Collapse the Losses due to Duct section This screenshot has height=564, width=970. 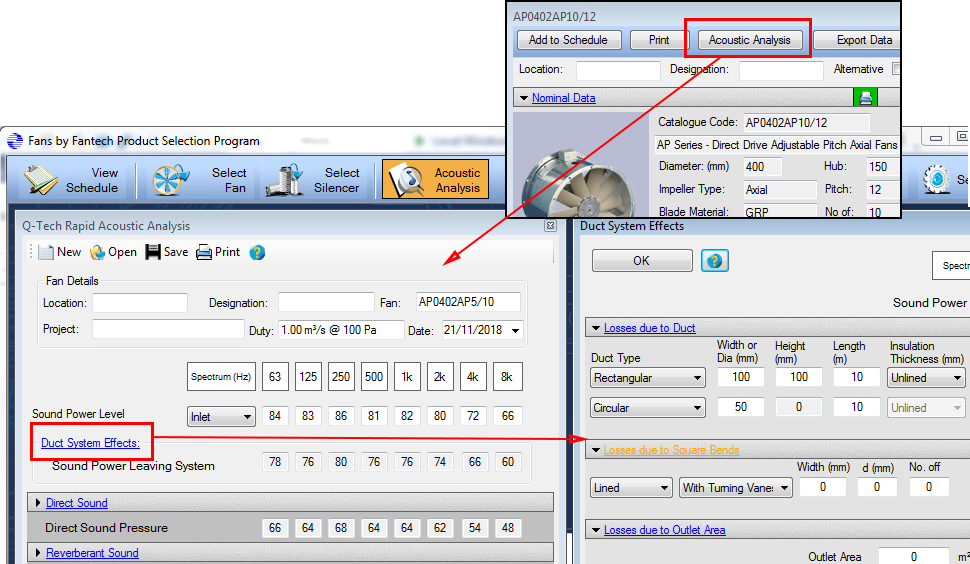click(x=596, y=328)
